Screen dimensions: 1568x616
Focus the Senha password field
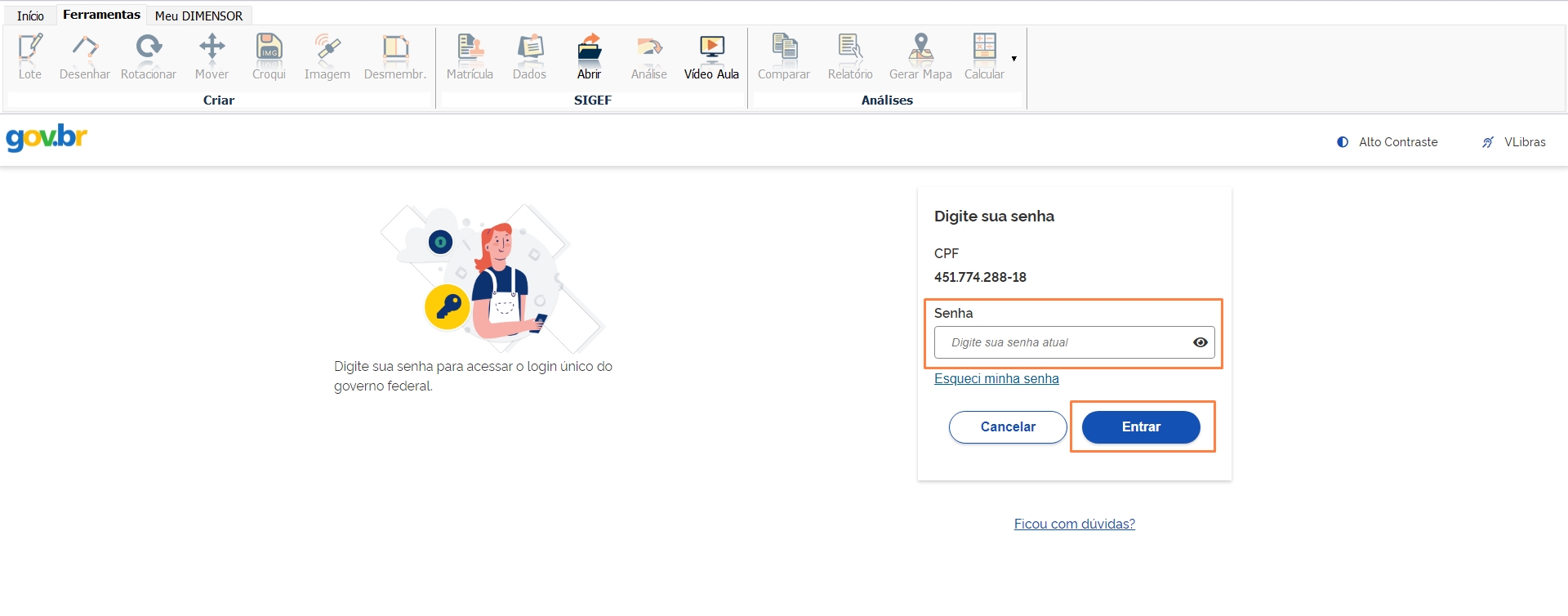[x=1074, y=342]
